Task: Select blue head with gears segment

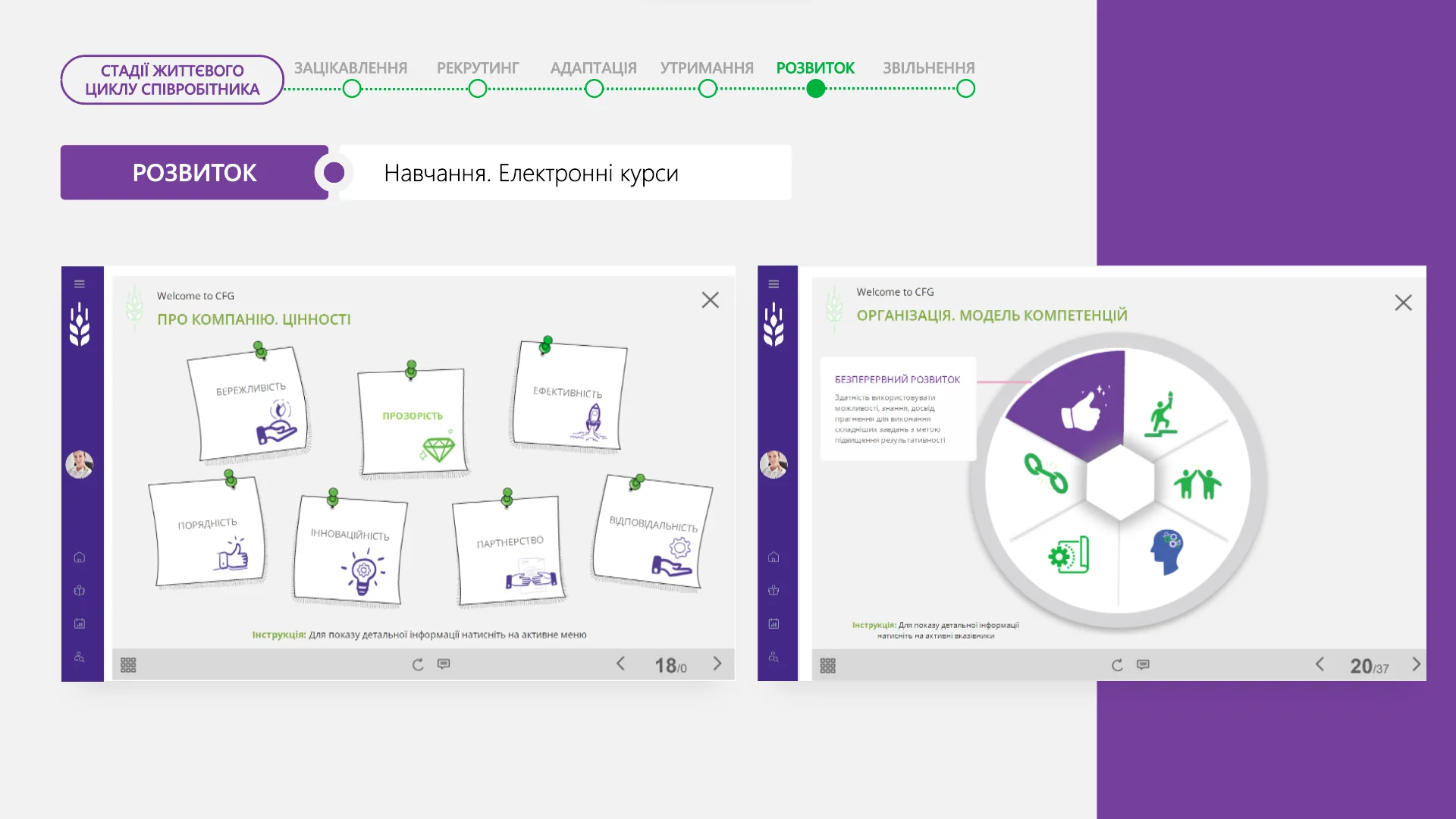Action: [x=1167, y=551]
